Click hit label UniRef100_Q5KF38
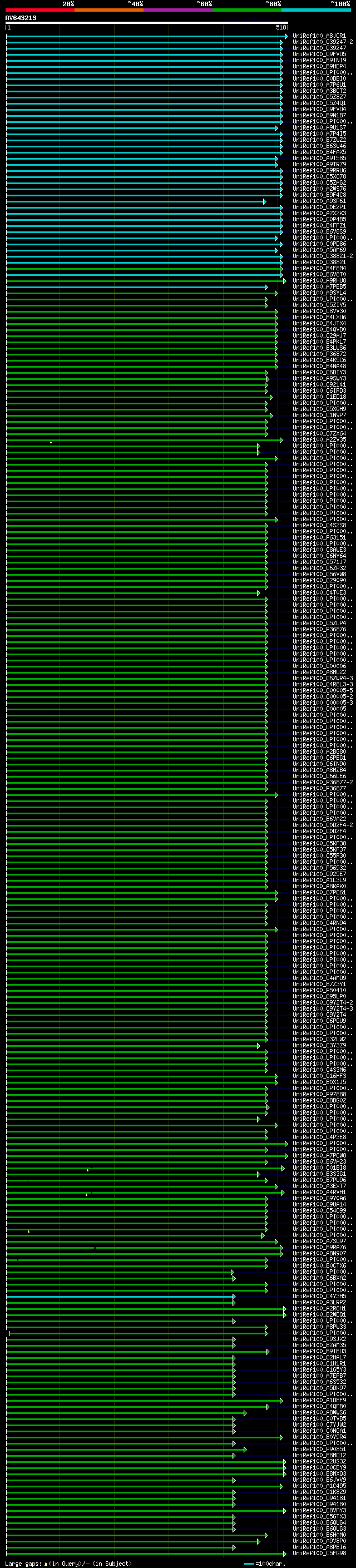Image resolution: width=356 pixels, height=1568 pixels. coord(319,844)
